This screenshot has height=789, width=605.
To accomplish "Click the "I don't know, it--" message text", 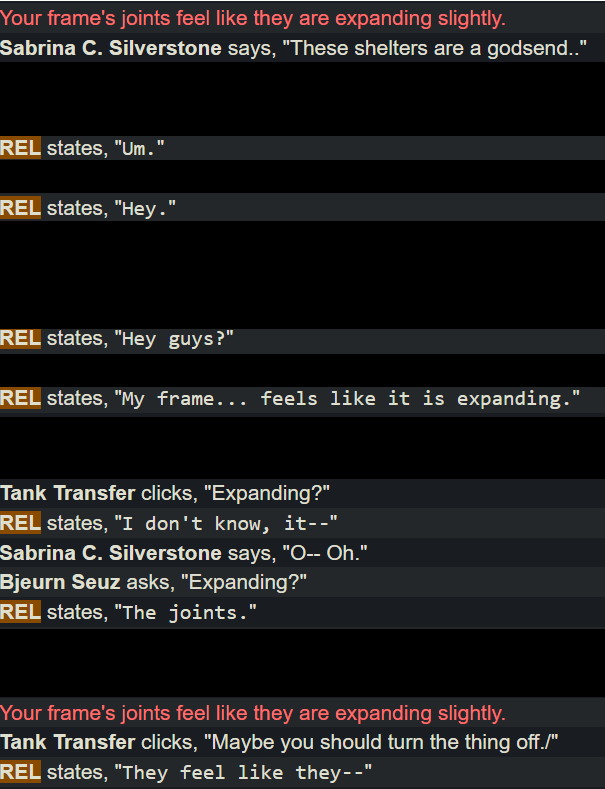I will (226, 523).
